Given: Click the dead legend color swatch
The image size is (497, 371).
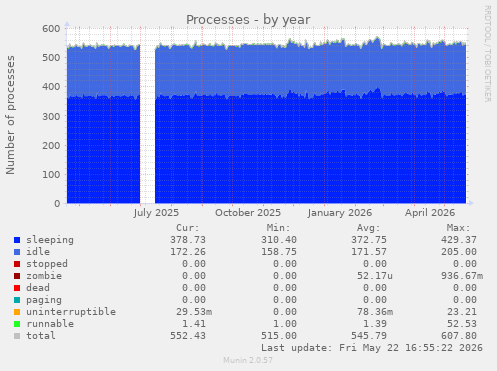Looking at the screenshot, I should tap(17, 288).
